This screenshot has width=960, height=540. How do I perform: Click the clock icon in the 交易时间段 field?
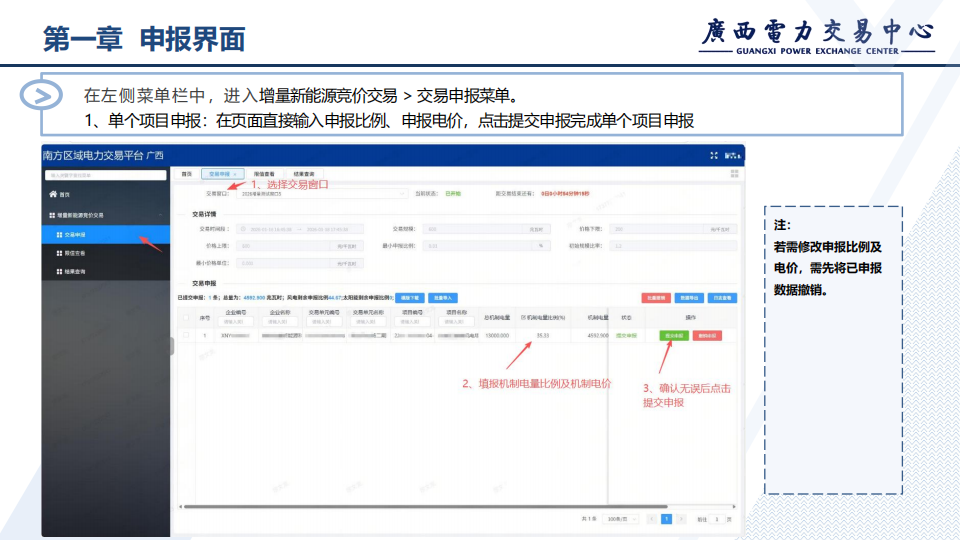[x=243, y=229]
